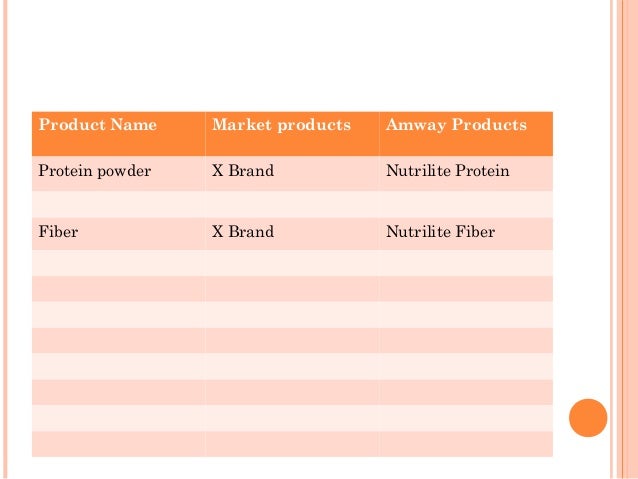Click empty cell directly below Fiber
The height and width of the screenshot is (479, 638).
(x=118, y=263)
